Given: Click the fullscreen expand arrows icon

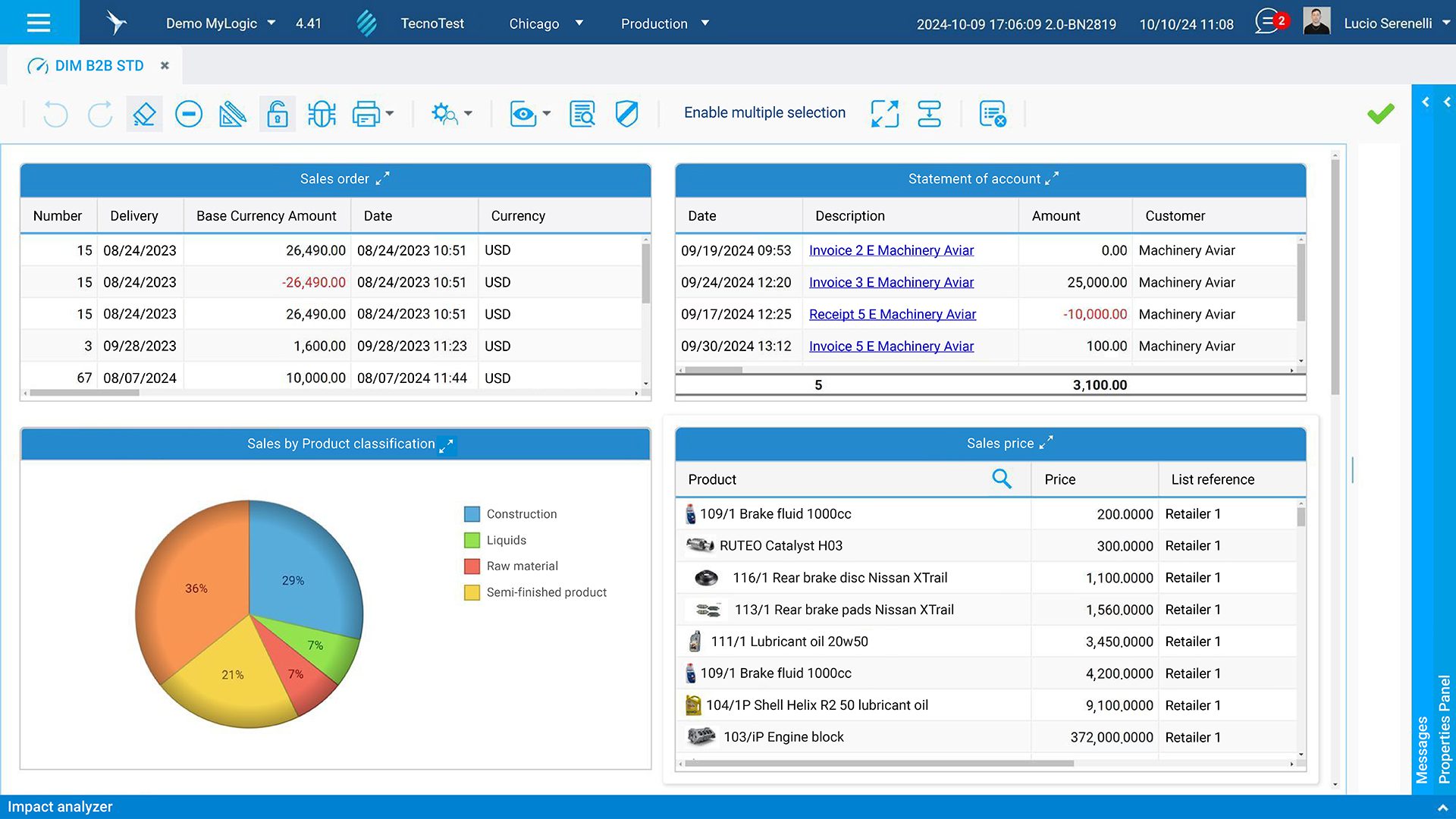Looking at the screenshot, I should (884, 115).
